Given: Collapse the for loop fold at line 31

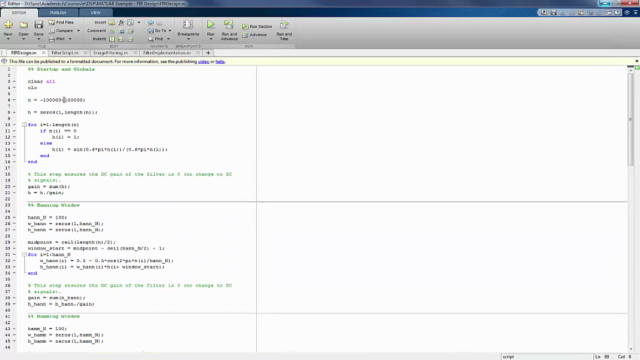Looking at the screenshot, I should (24, 254).
